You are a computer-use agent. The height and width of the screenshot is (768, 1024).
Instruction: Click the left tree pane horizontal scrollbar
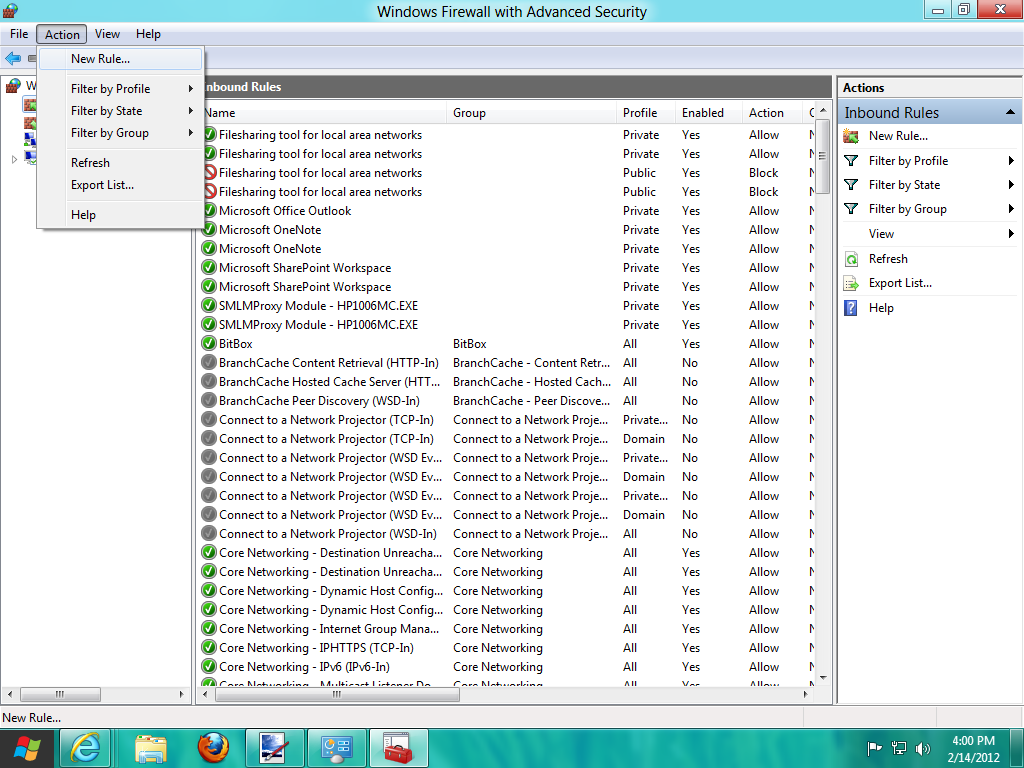coord(60,694)
